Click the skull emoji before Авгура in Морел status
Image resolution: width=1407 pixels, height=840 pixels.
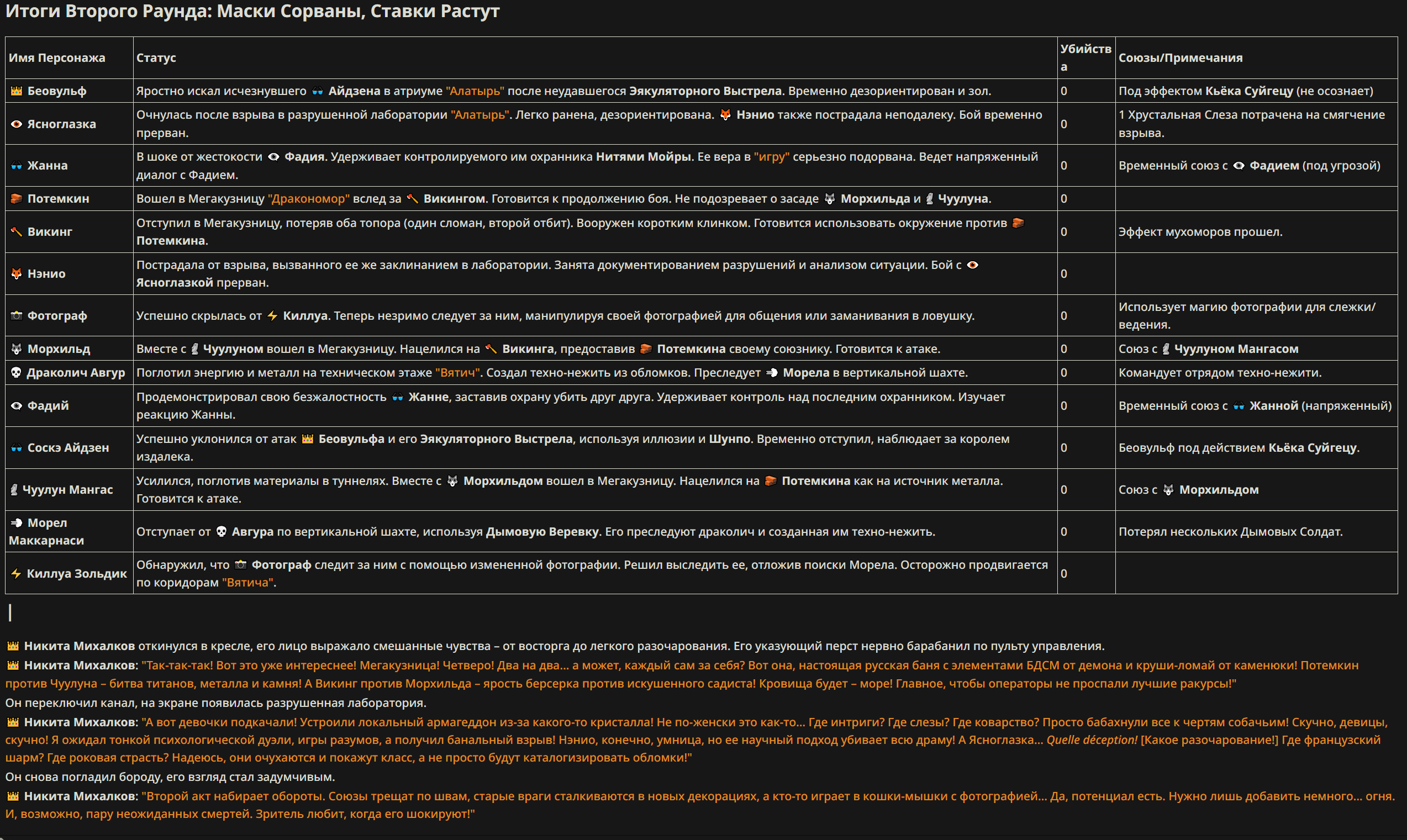[222, 532]
